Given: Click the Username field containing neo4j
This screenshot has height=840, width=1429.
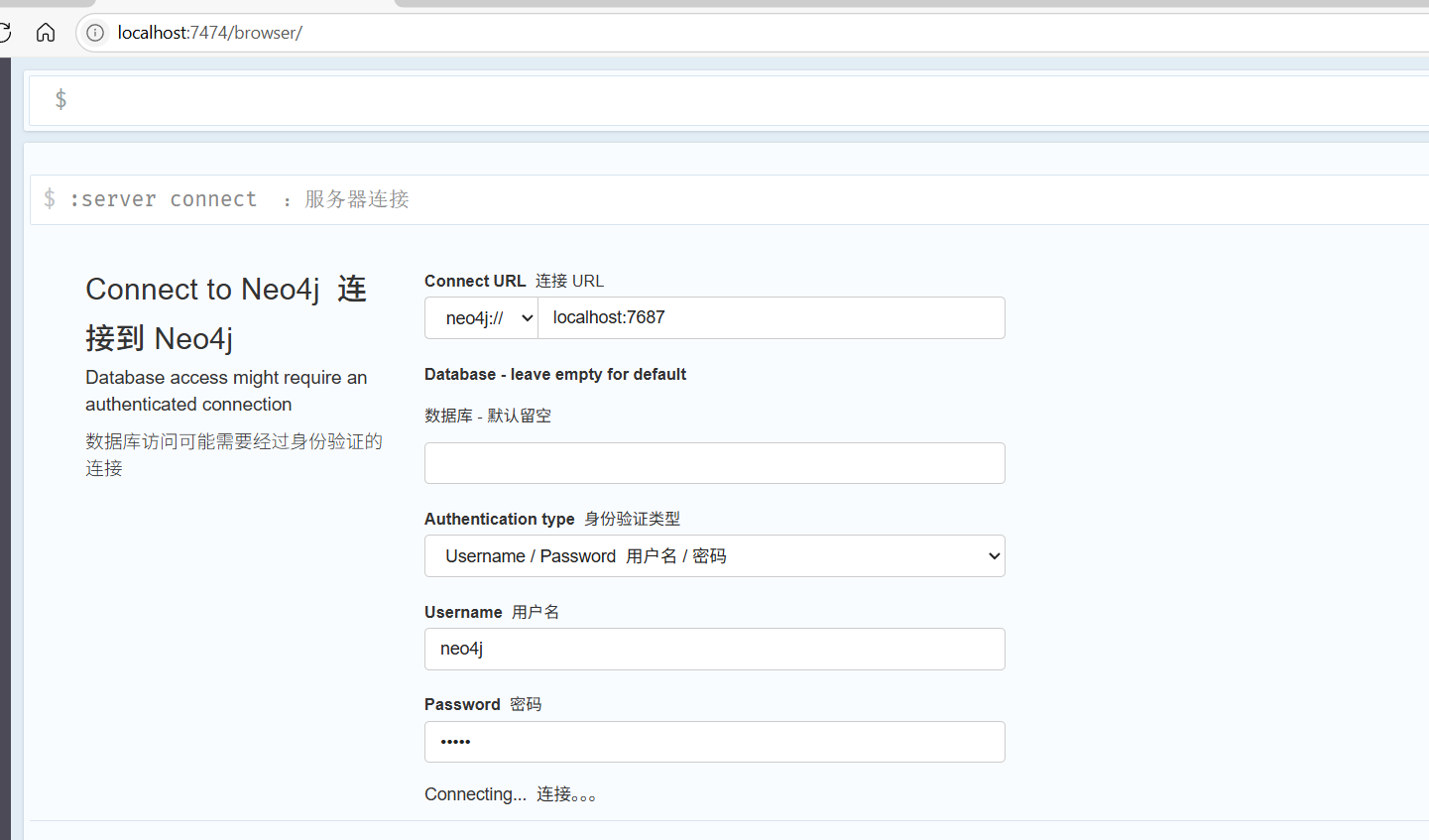Looking at the screenshot, I should click(715, 650).
